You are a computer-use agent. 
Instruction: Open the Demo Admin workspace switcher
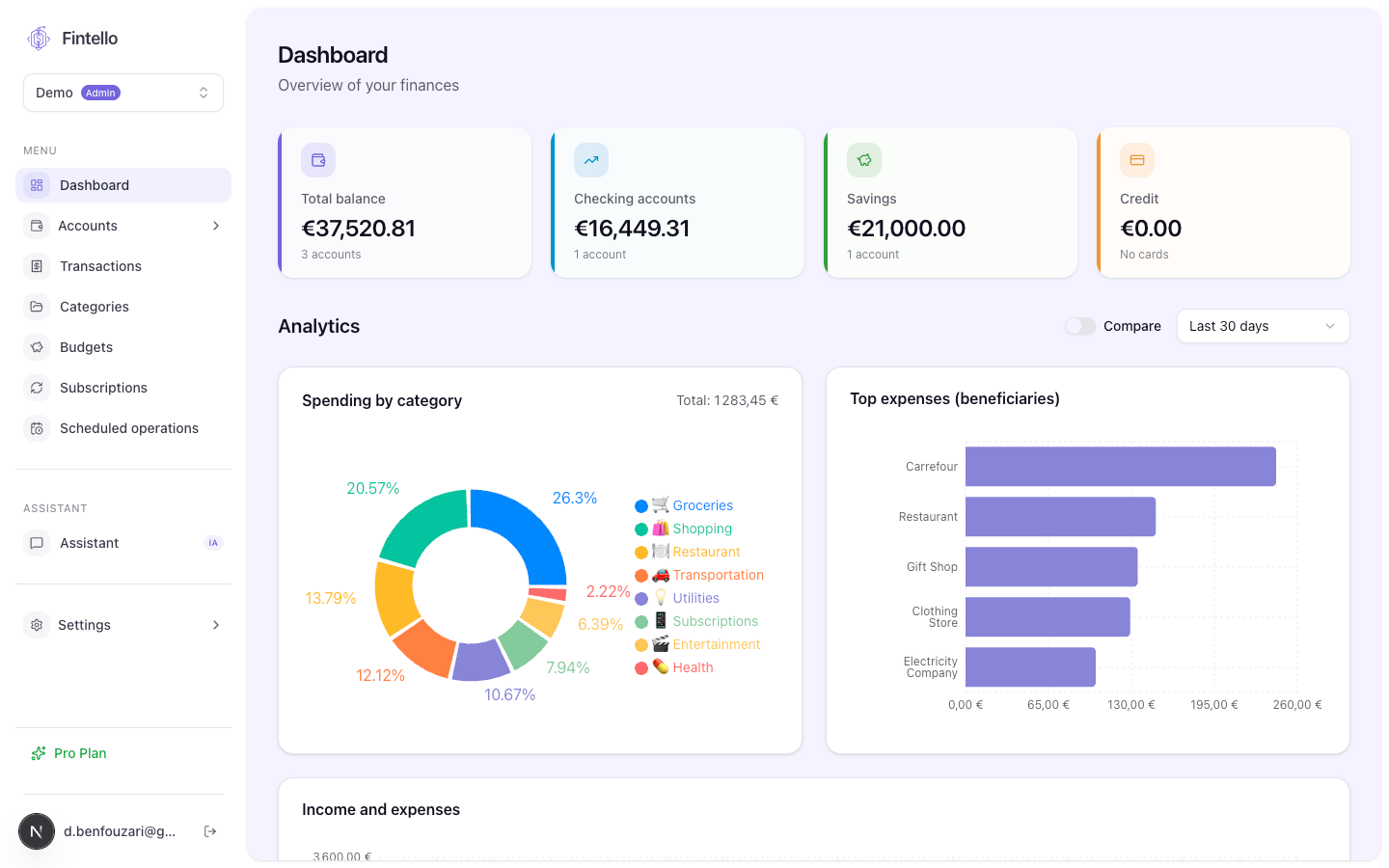(x=123, y=93)
